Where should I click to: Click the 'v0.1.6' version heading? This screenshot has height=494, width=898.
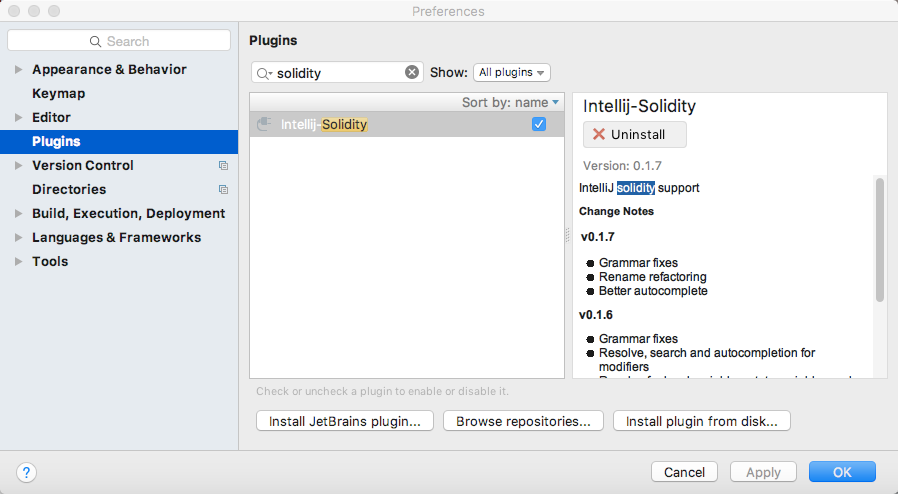[x=596, y=315]
